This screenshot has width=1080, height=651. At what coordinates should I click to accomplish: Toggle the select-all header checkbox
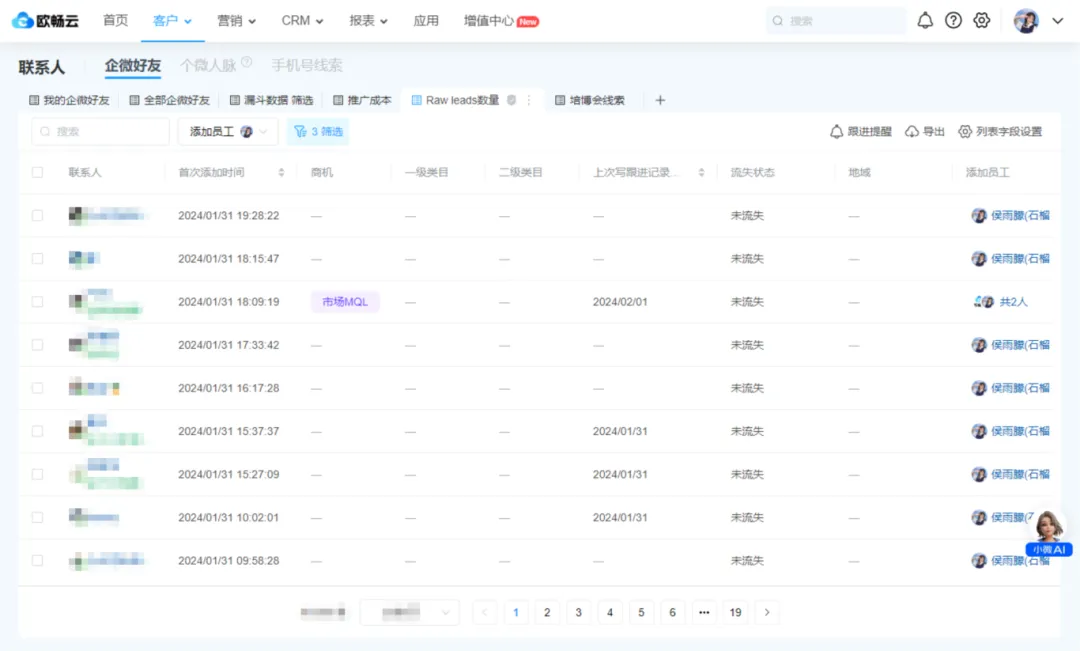pyautogui.click(x=38, y=172)
